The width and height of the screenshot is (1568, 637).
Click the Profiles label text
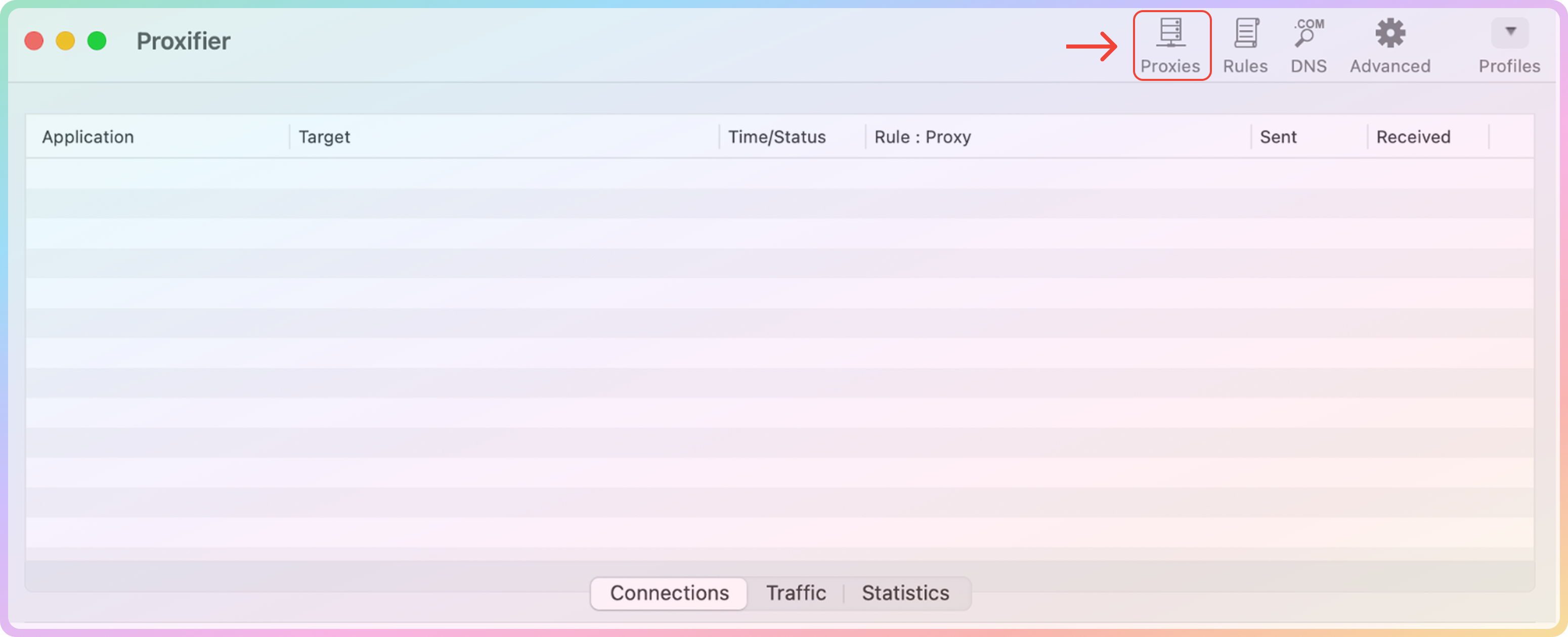click(x=1509, y=66)
